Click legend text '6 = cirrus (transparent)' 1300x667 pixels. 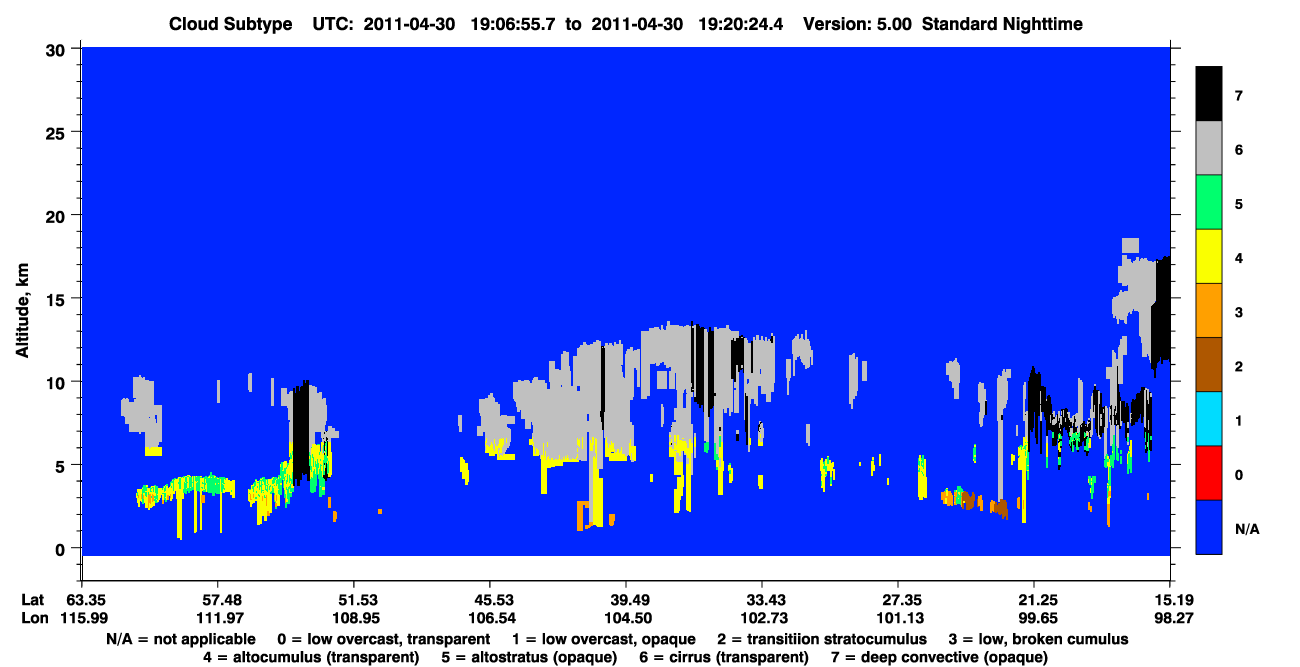click(x=724, y=657)
